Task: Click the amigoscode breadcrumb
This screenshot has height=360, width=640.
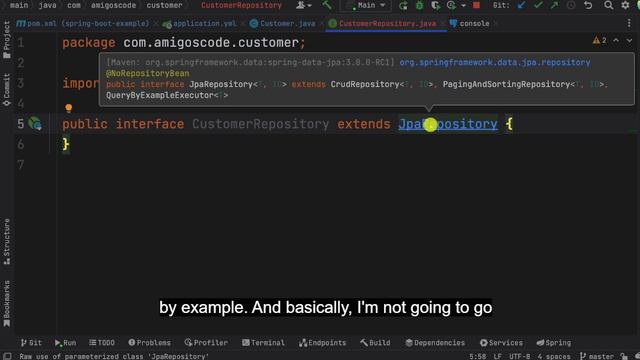Action: coord(113,5)
